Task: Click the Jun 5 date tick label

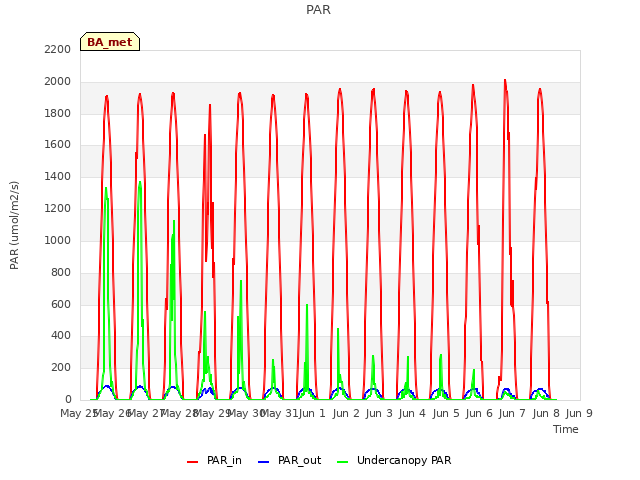Action: point(446,413)
